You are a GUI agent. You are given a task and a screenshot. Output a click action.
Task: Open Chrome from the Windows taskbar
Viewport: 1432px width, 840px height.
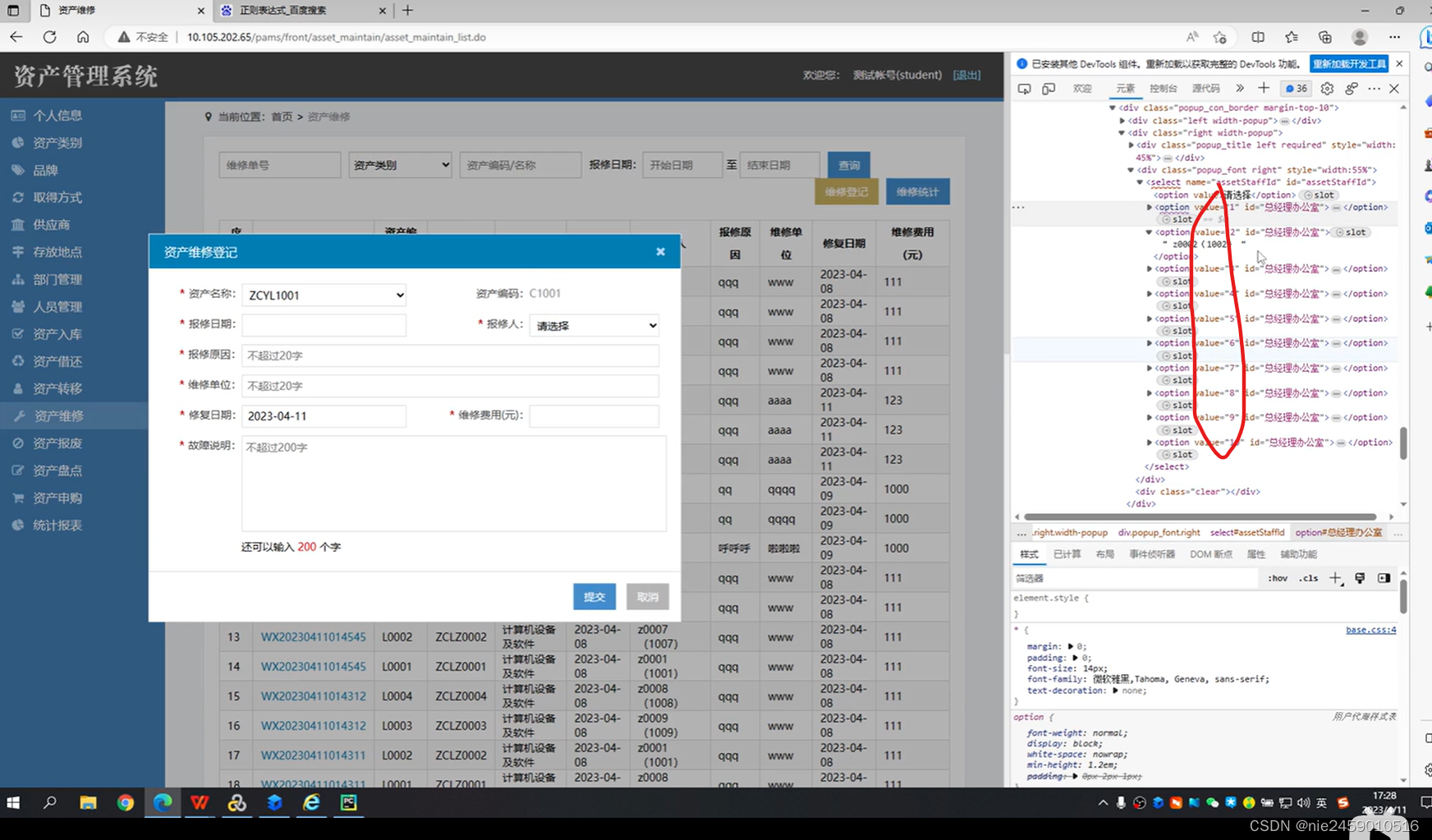coord(125,803)
